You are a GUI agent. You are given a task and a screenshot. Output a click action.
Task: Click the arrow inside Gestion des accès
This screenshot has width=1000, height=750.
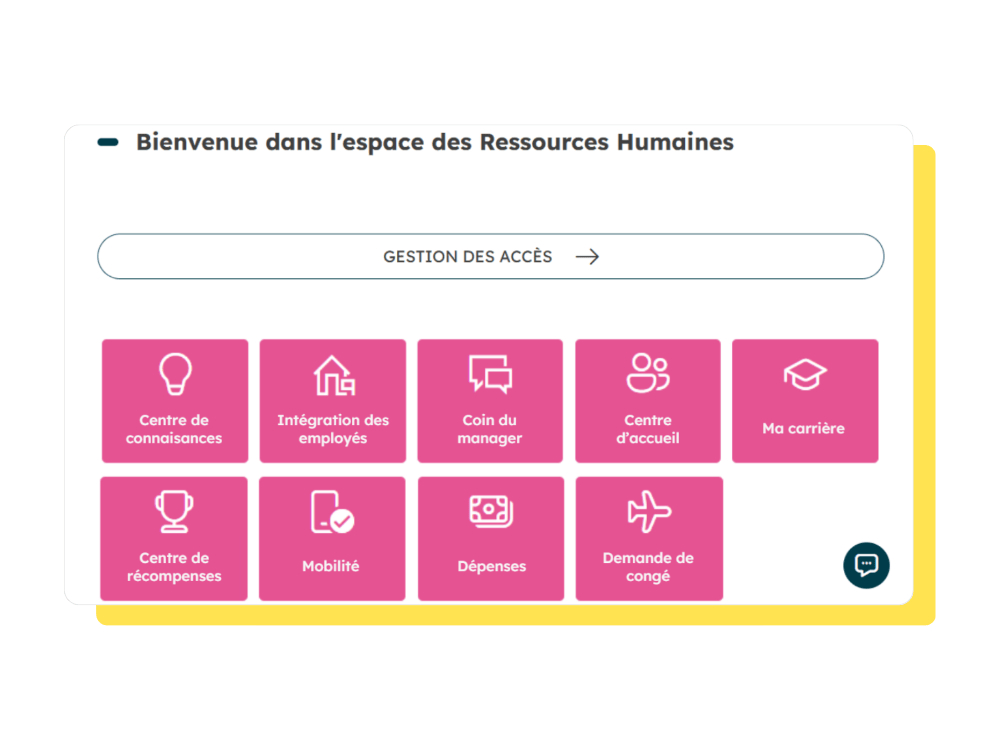(x=590, y=256)
